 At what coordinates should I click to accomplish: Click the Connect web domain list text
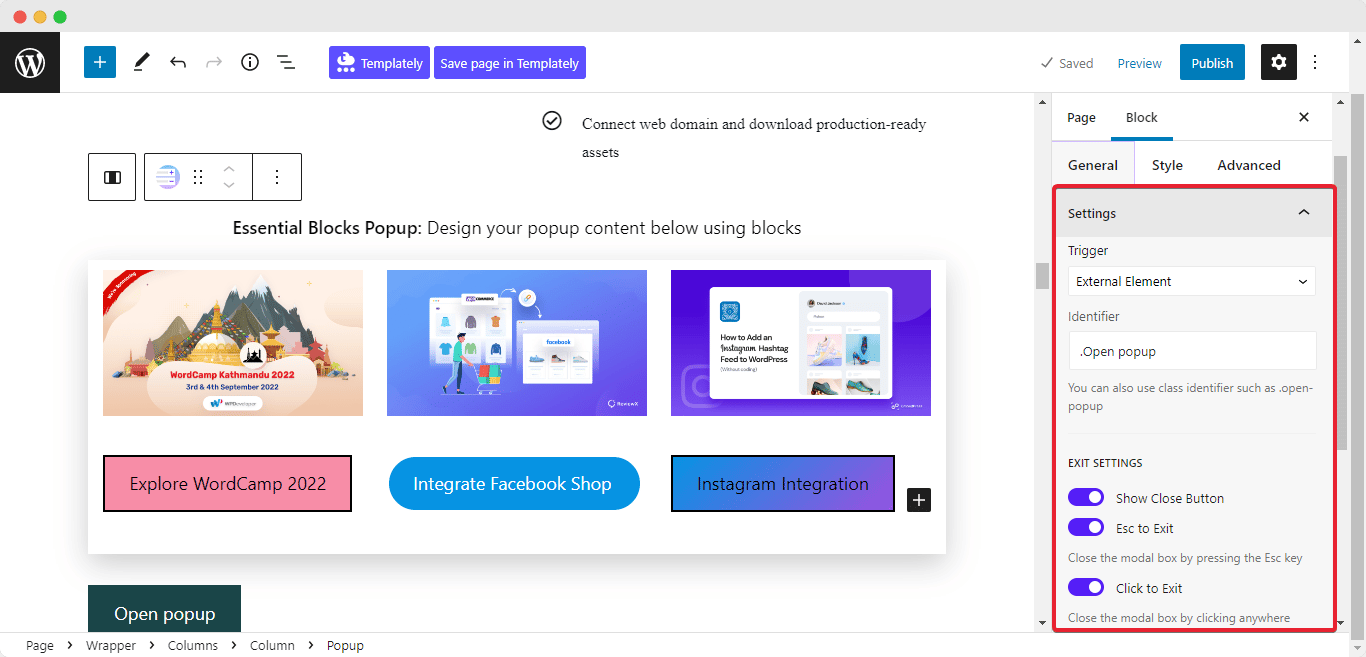pos(754,138)
